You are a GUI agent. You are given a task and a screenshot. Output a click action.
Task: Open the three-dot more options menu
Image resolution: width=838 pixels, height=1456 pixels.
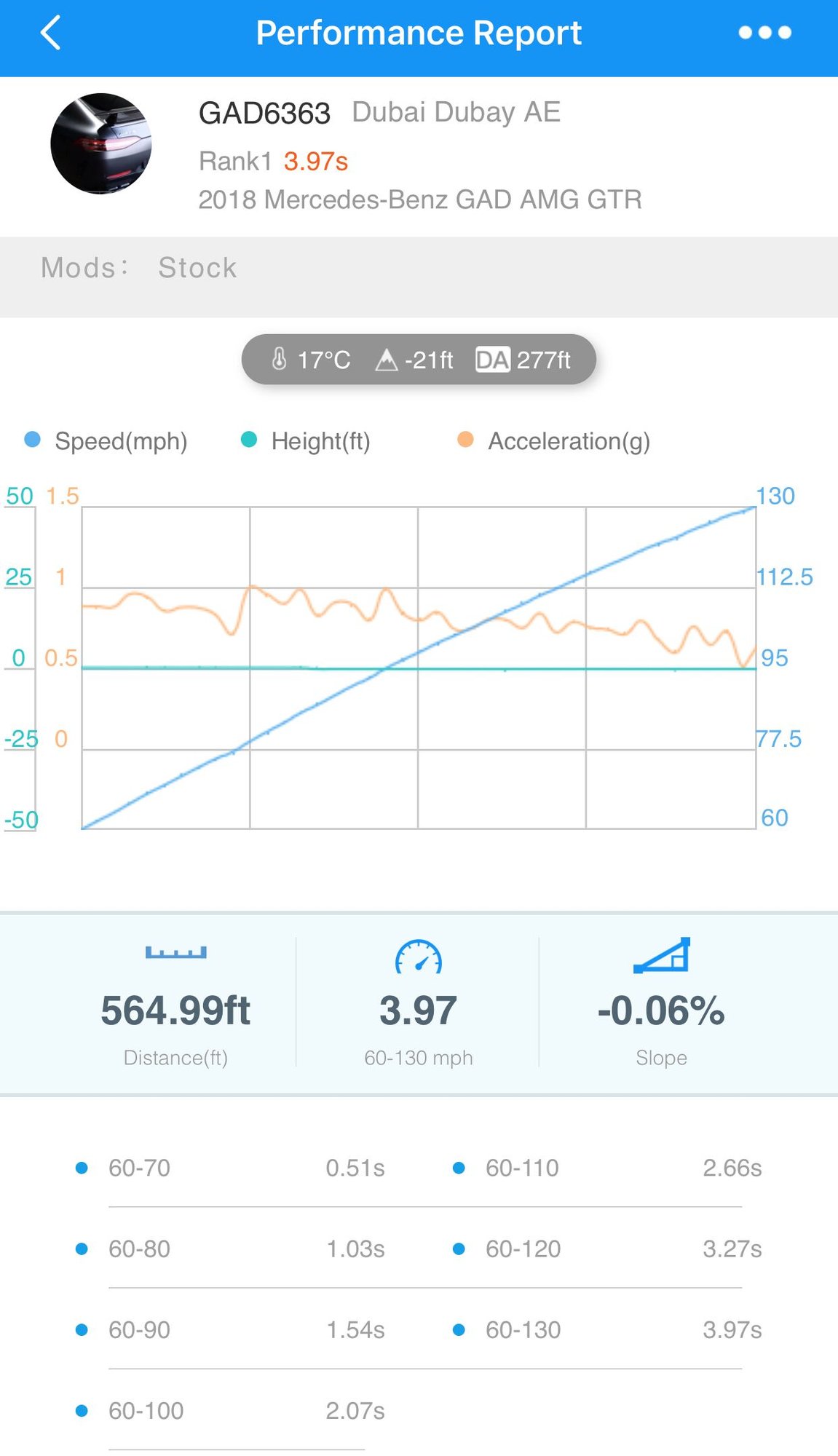coord(764,33)
